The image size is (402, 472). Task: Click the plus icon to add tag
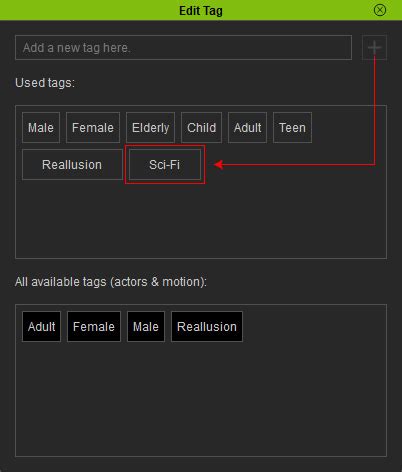[x=374, y=48]
